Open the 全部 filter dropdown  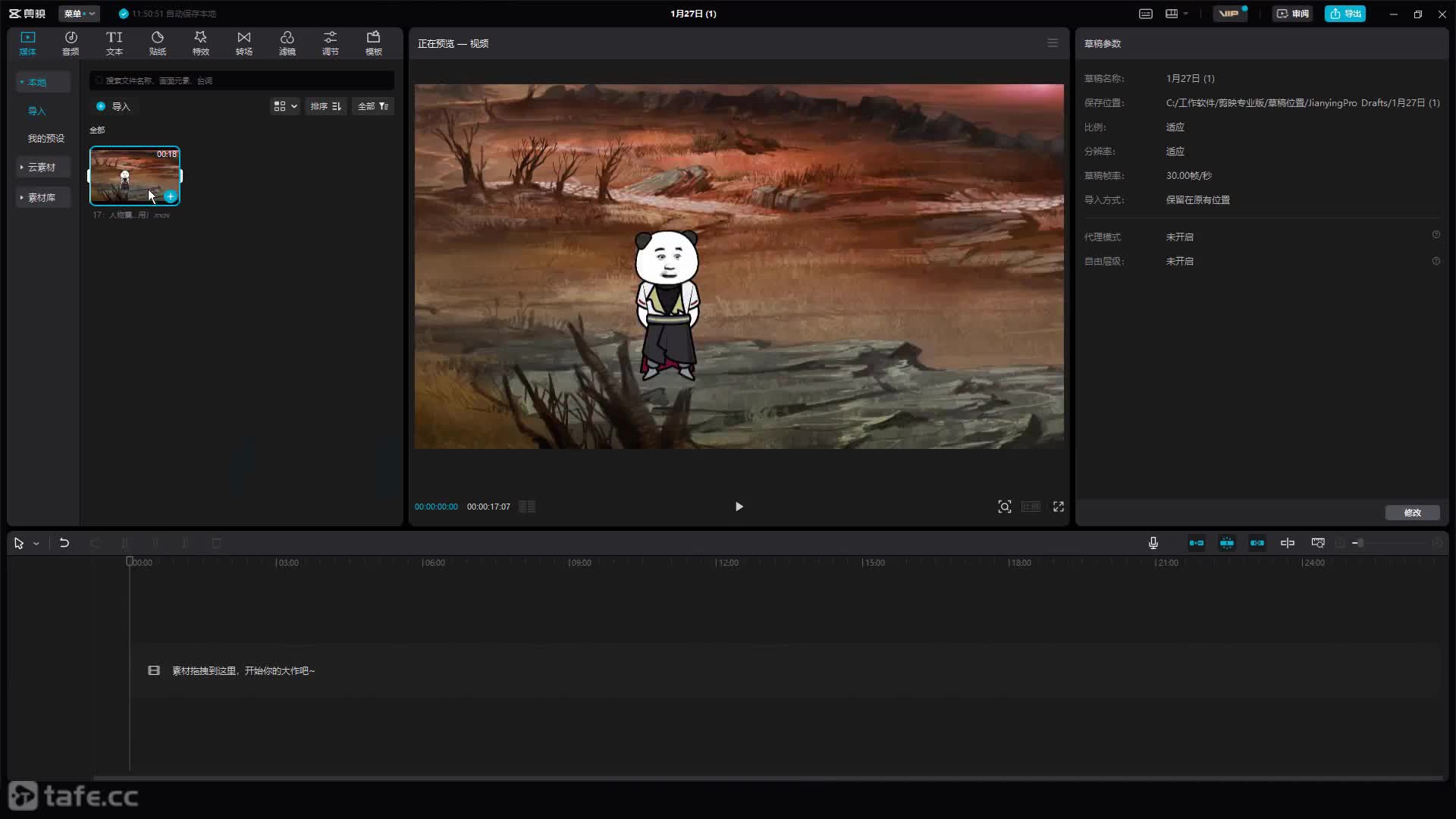[372, 106]
